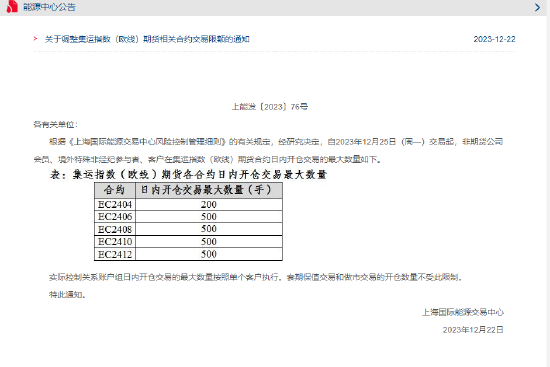Select the EC2404 contract cell
Viewport: 550px width, 367px height.
(115, 205)
